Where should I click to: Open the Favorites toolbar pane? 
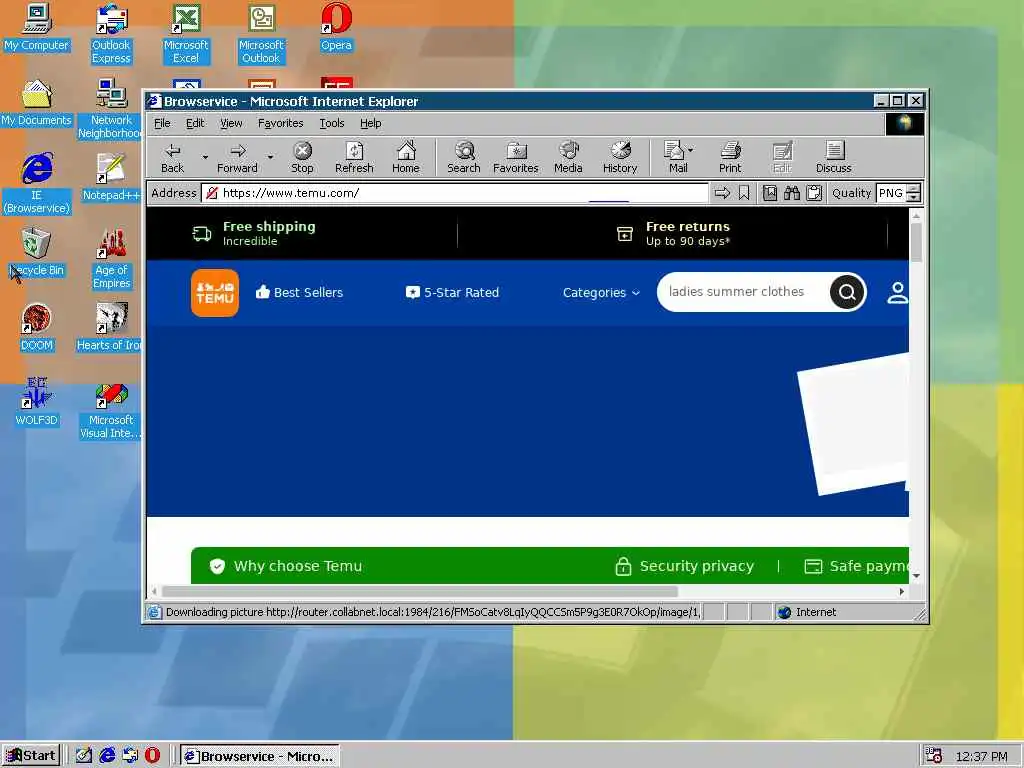tap(515, 157)
